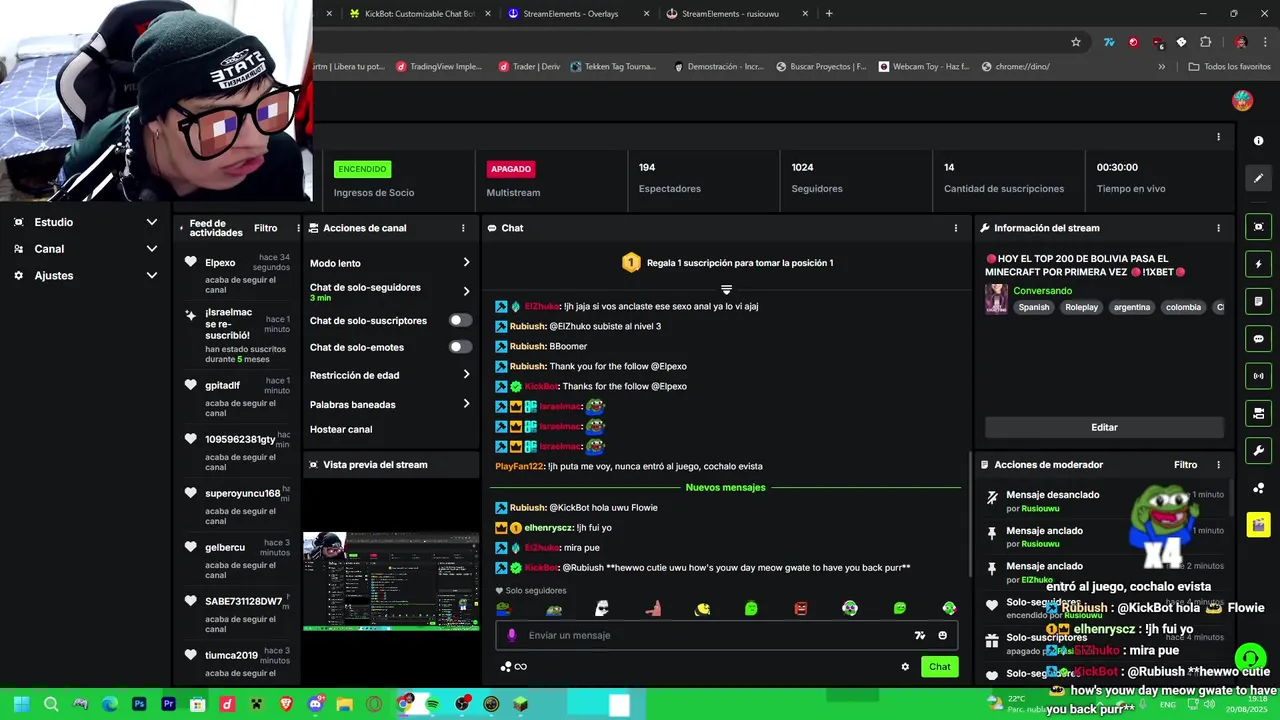Open Información del stream three-dot menu
This screenshot has width=1280, height=720.
tap(1218, 228)
